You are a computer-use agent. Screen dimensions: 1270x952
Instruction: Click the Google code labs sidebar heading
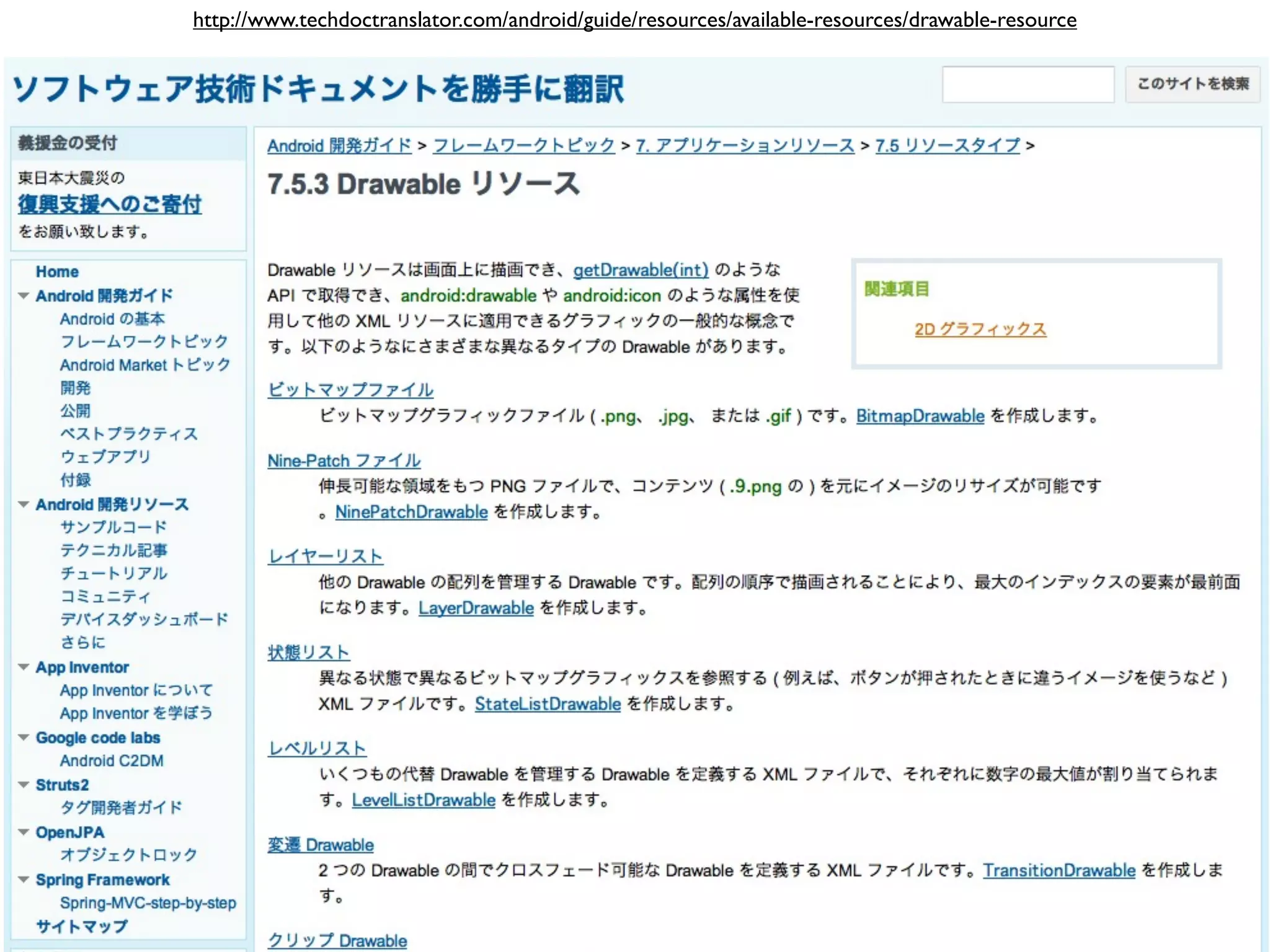(x=98, y=738)
